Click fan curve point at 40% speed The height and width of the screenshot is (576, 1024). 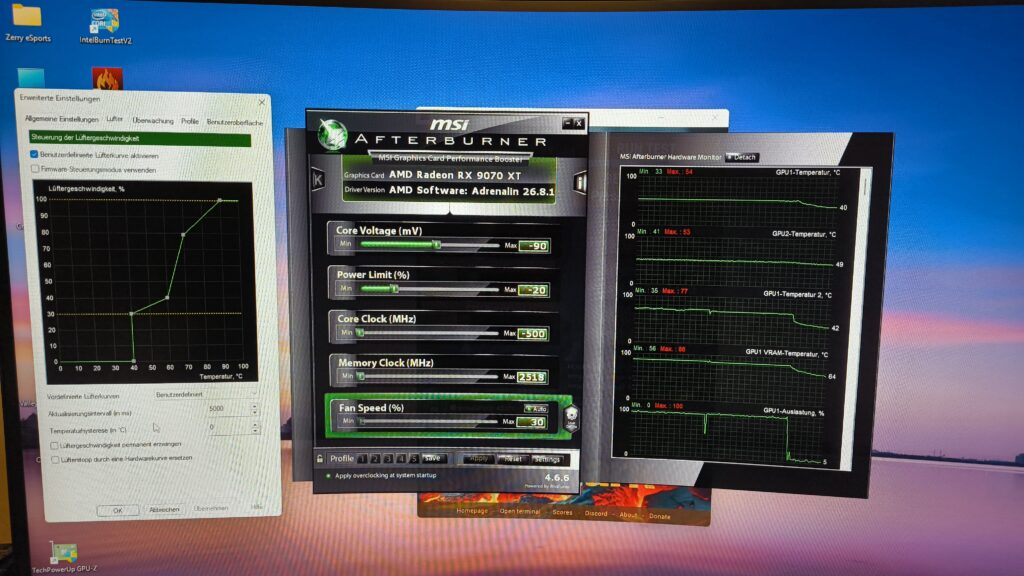(168, 298)
